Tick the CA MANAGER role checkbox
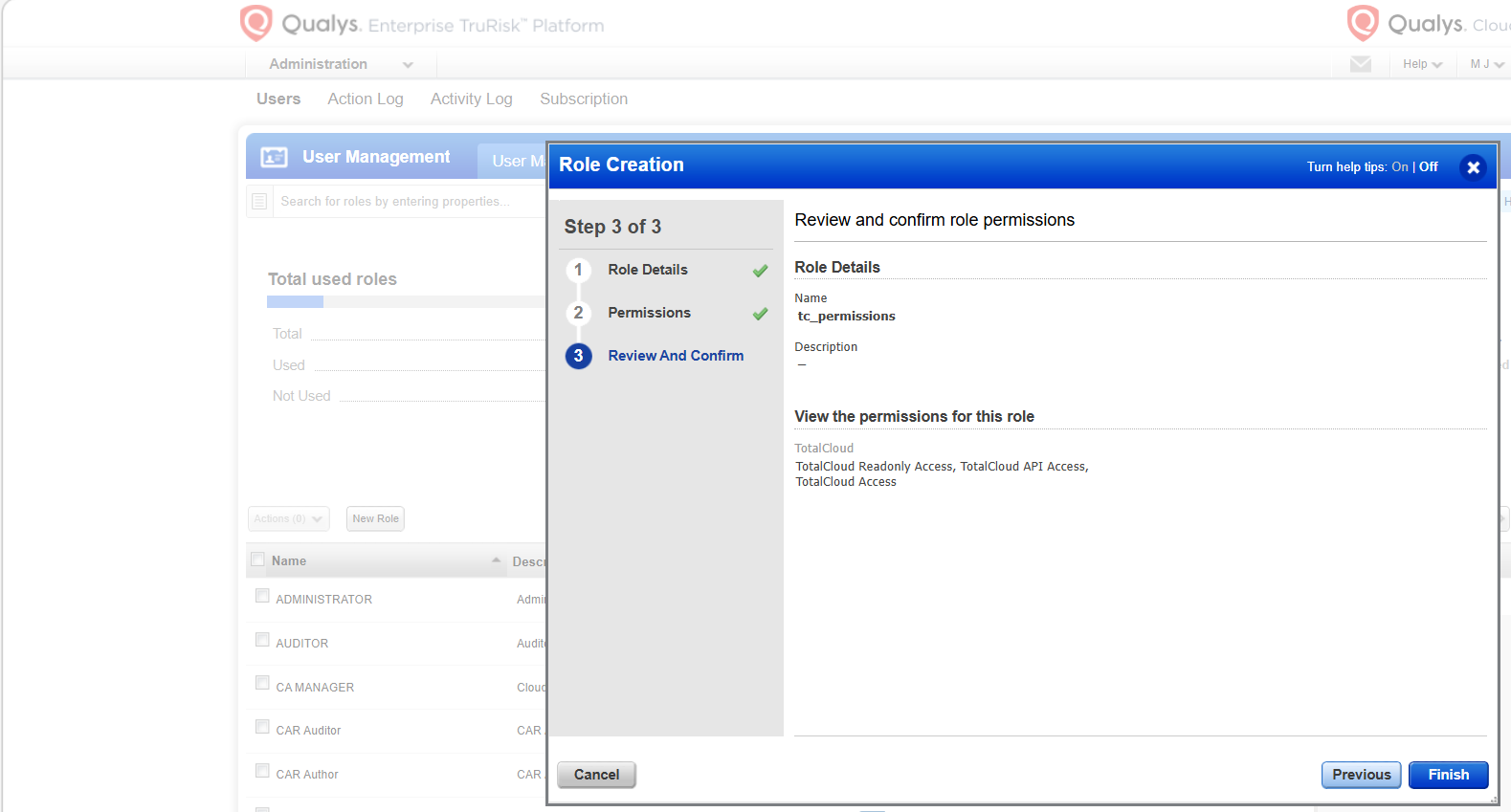This screenshot has height=812, width=1511. coord(262,683)
